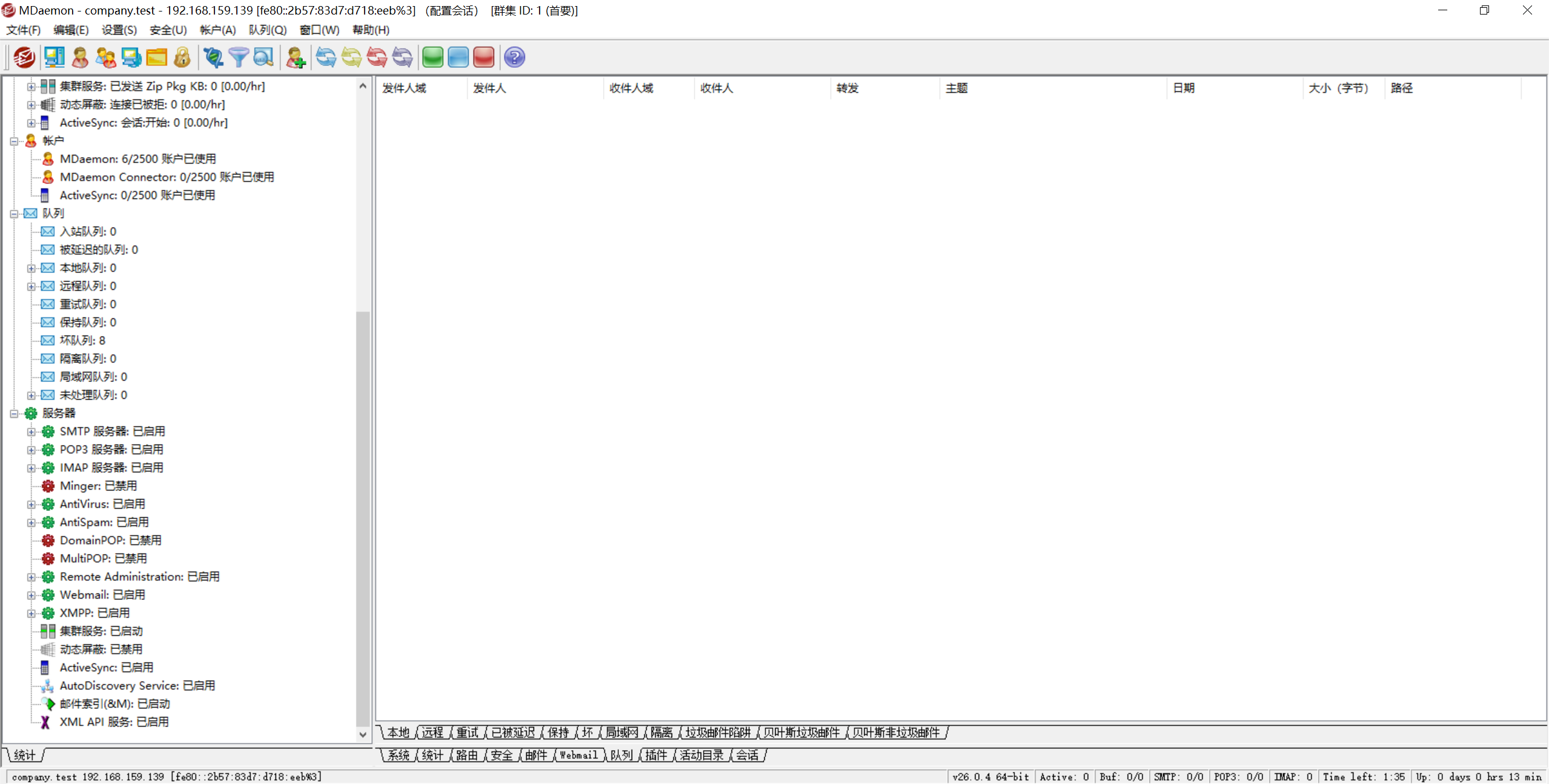
Task: Open the server settings computer icon
Action: (54, 58)
